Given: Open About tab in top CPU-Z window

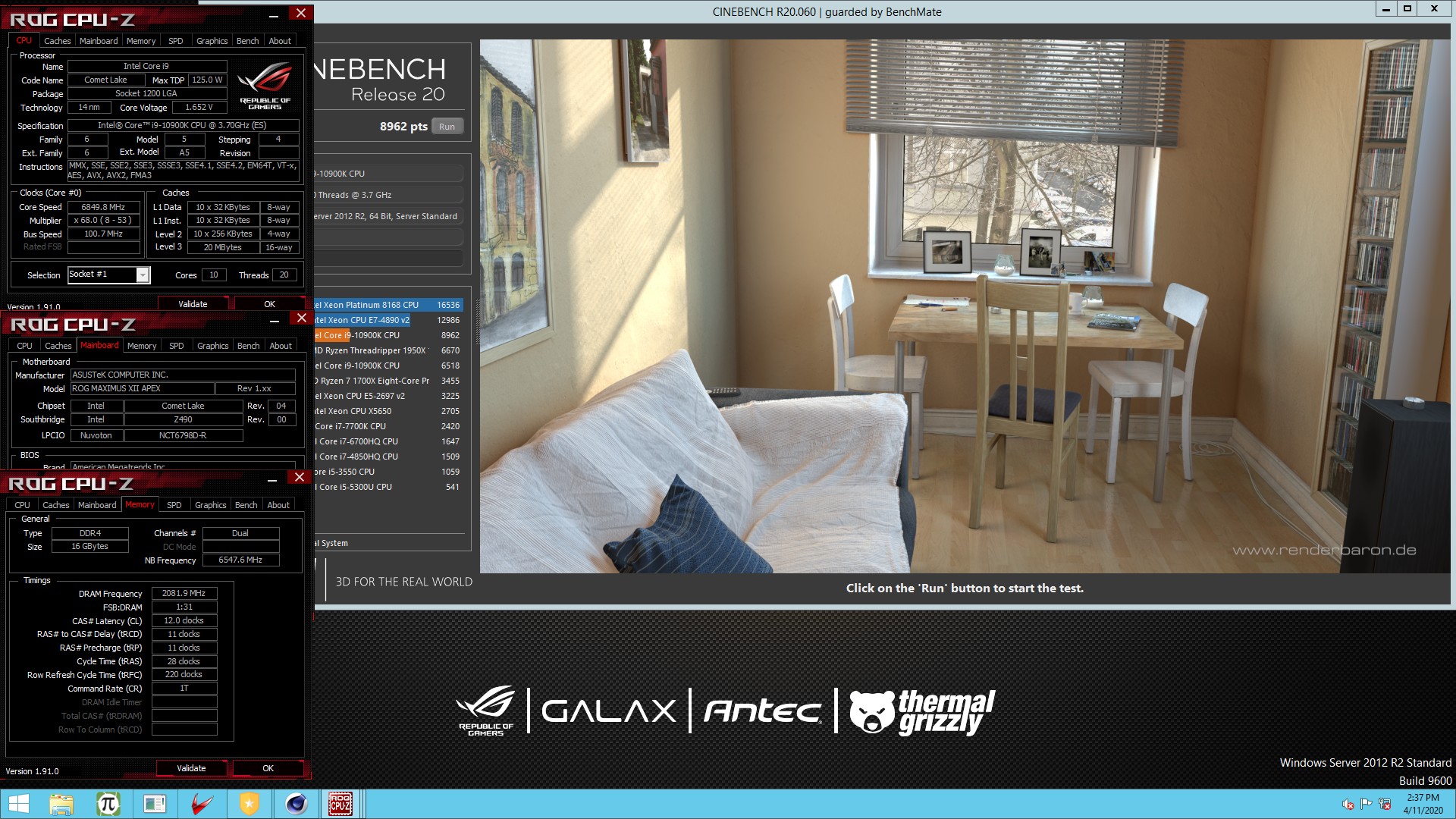Looking at the screenshot, I should [280, 41].
